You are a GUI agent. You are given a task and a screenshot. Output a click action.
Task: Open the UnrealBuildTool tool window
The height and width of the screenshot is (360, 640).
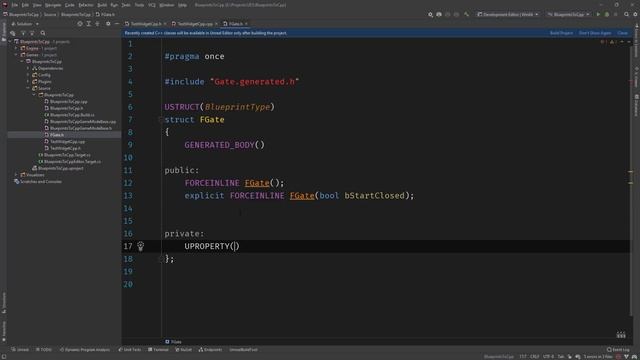pyautogui.click(x=243, y=350)
